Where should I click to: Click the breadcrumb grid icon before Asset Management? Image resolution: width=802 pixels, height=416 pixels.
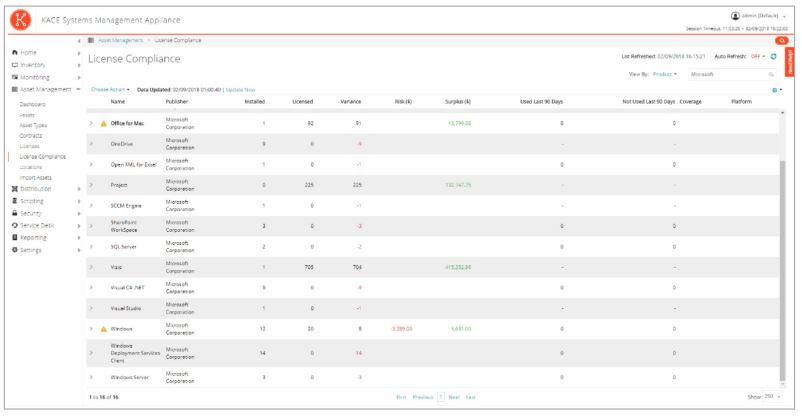coord(91,40)
